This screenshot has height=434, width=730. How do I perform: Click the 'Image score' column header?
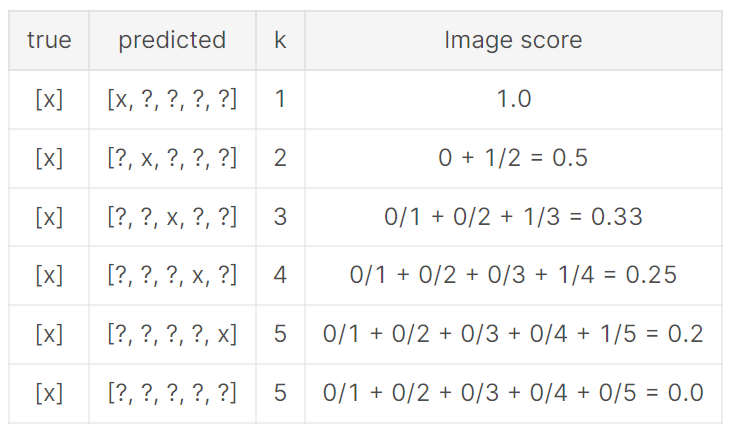pos(514,41)
